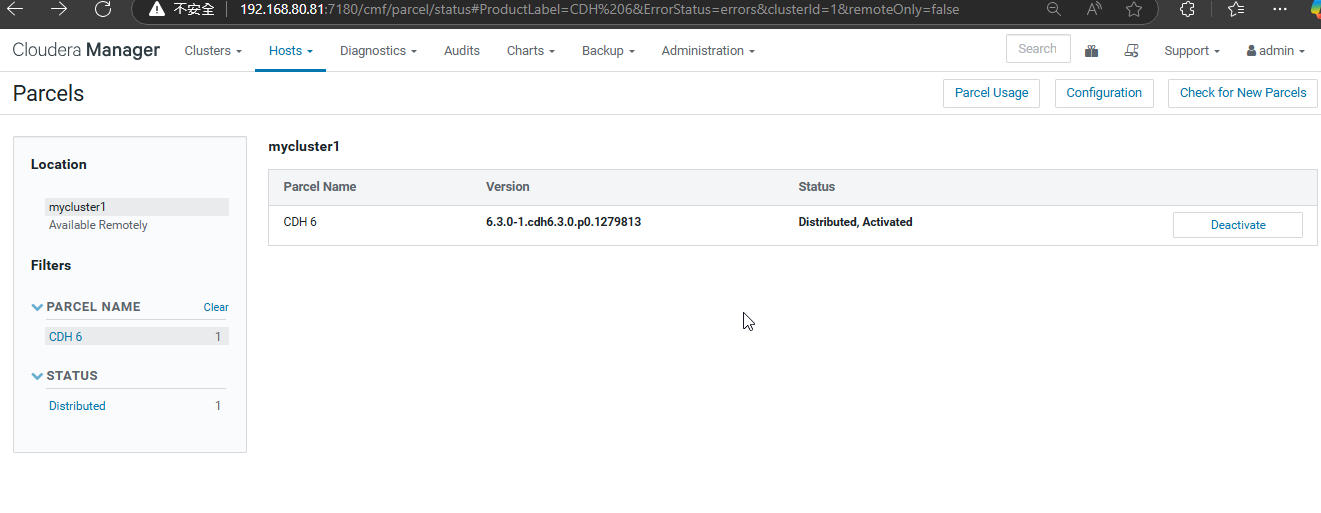Click the Status column header
Image resolution: width=1321 pixels, height=513 pixels.
tap(817, 187)
